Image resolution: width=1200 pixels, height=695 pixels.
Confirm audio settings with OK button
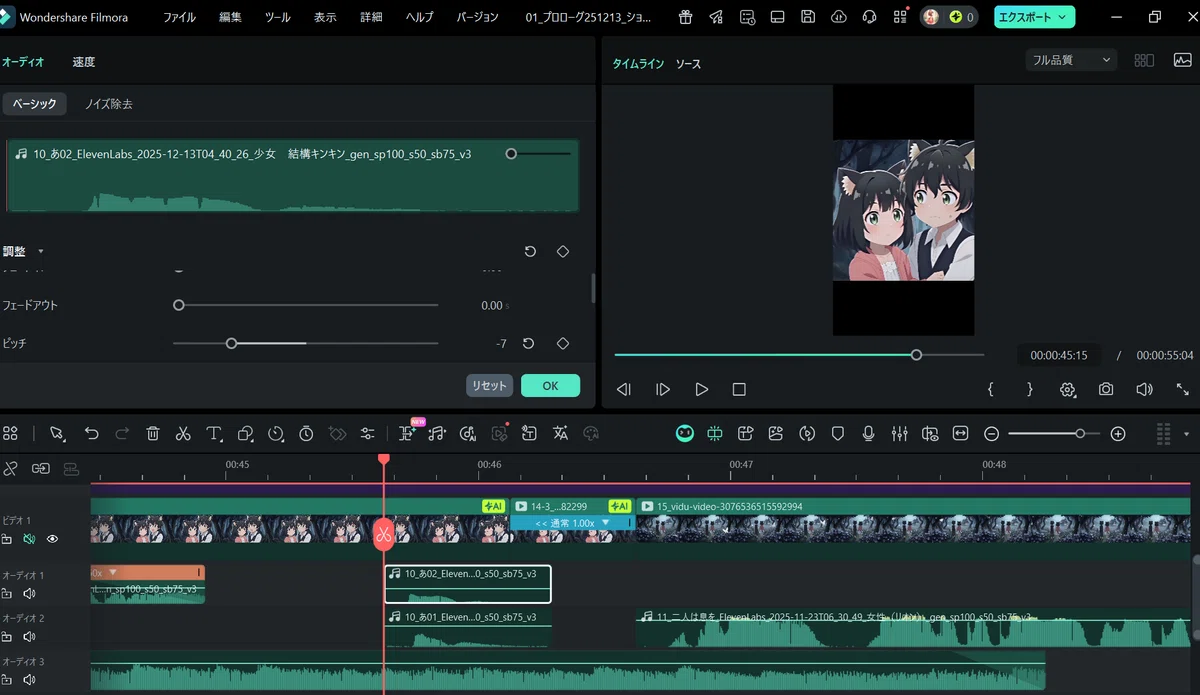(x=550, y=385)
